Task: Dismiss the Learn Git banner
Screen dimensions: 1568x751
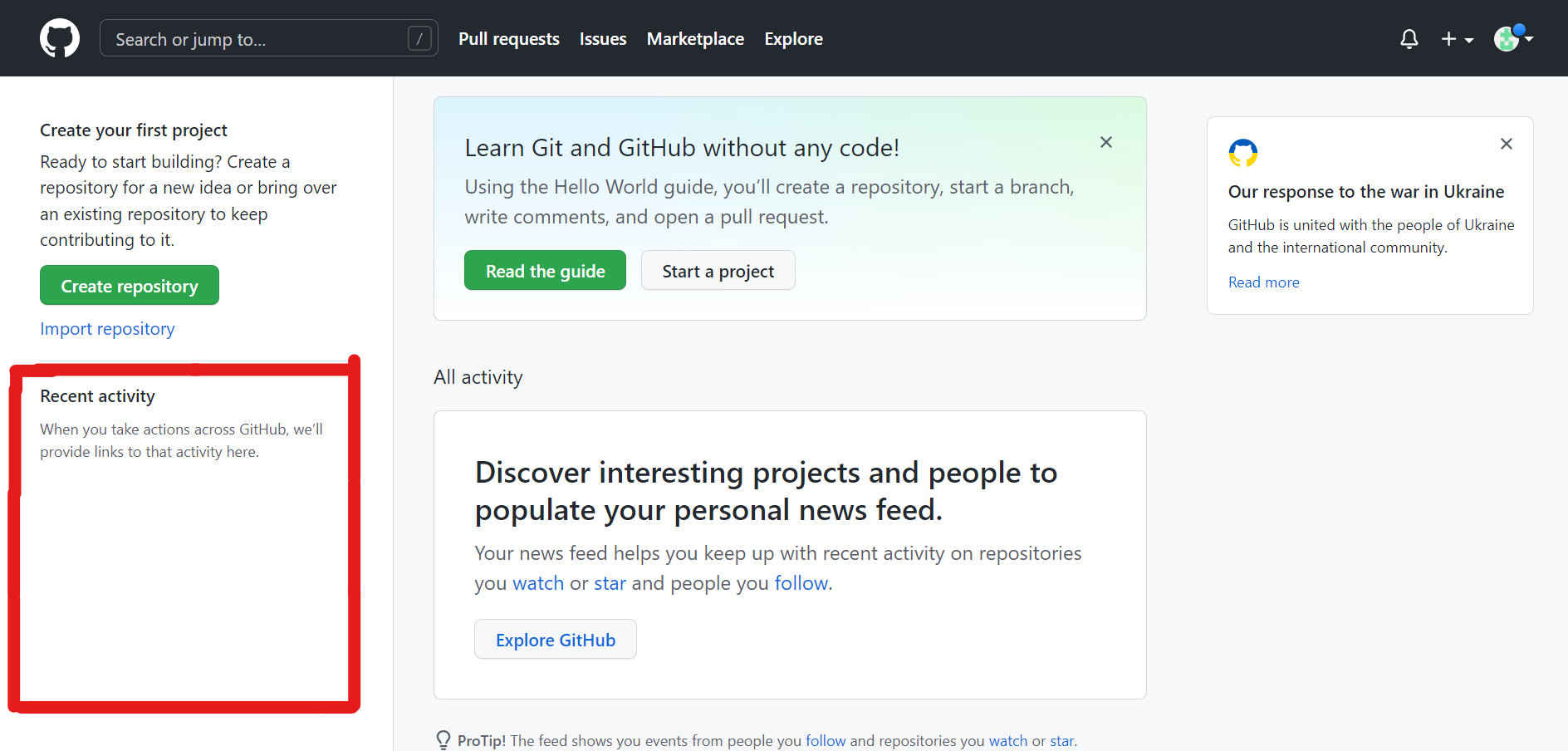Action: [x=1106, y=142]
